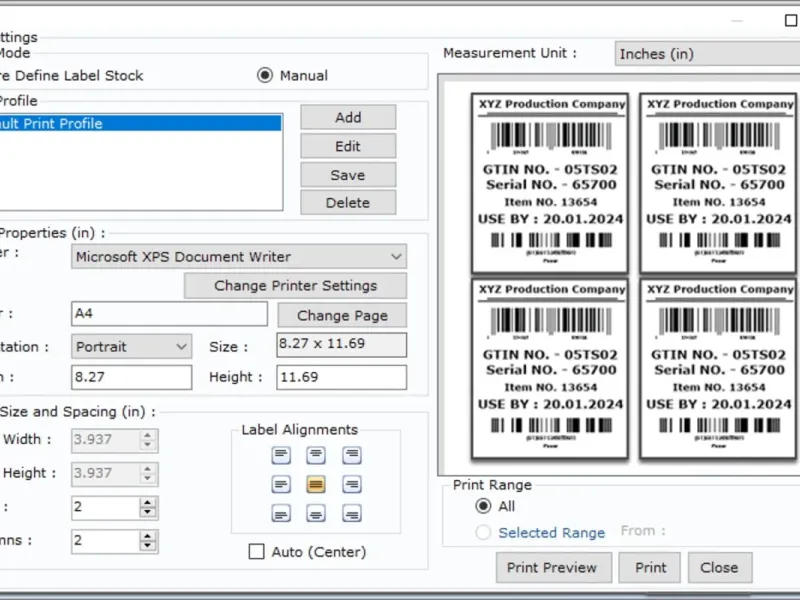The height and width of the screenshot is (600, 800).
Task: Click the top-left label preview thumbnail
Action: click(x=551, y=183)
